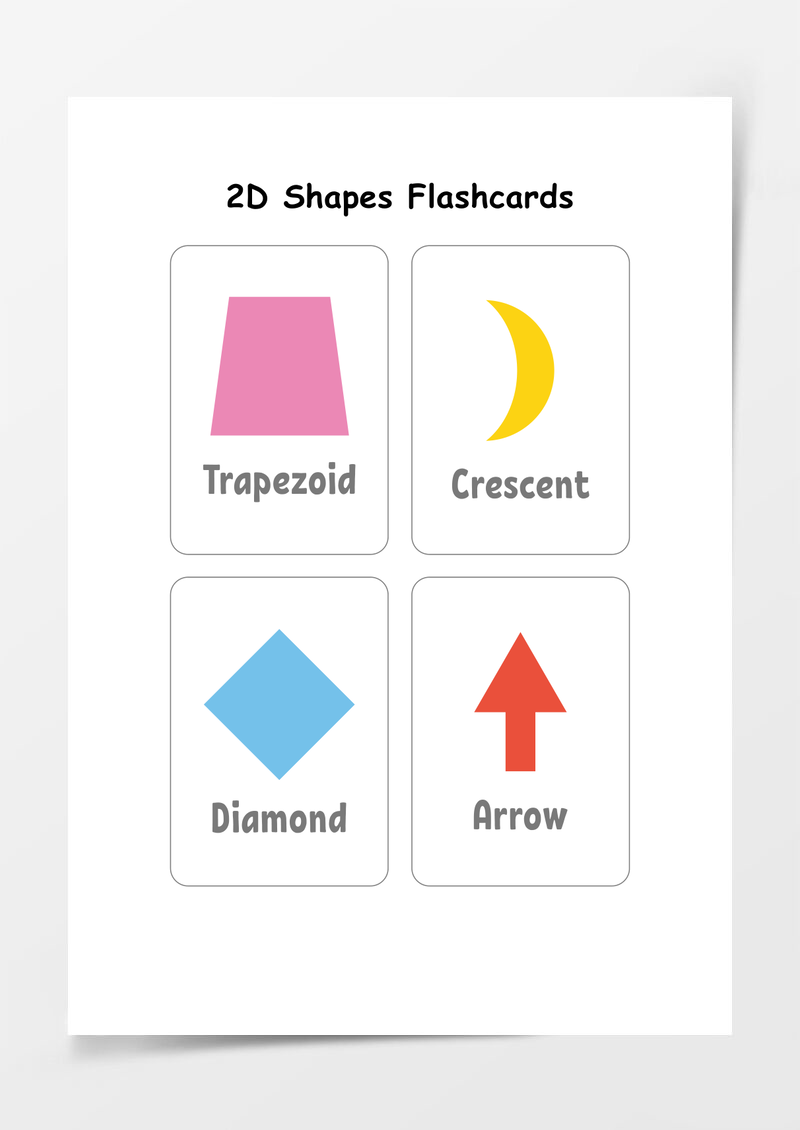Click the 2D Shapes Flashcards title
This screenshot has width=800, height=1130.
tap(400, 197)
